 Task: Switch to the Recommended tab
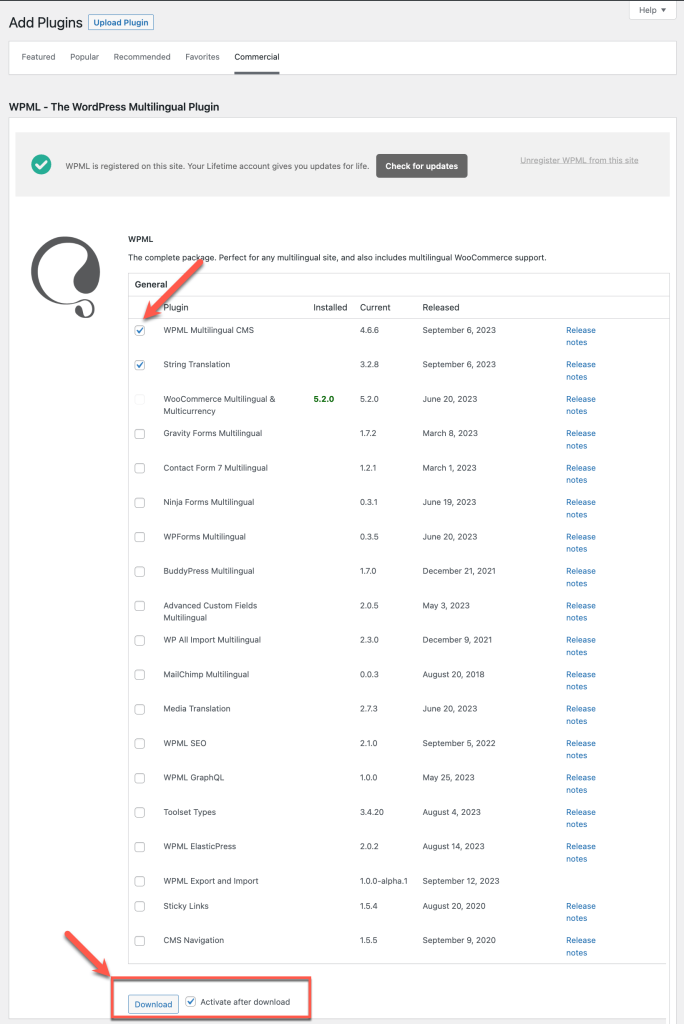click(x=142, y=57)
